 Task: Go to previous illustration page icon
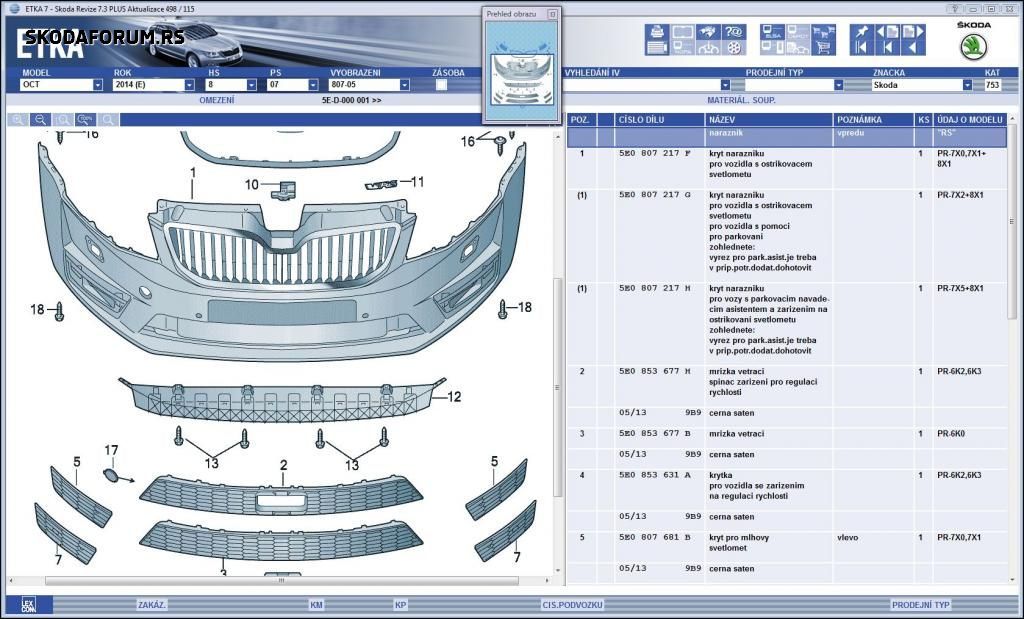(x=888, y=31)
